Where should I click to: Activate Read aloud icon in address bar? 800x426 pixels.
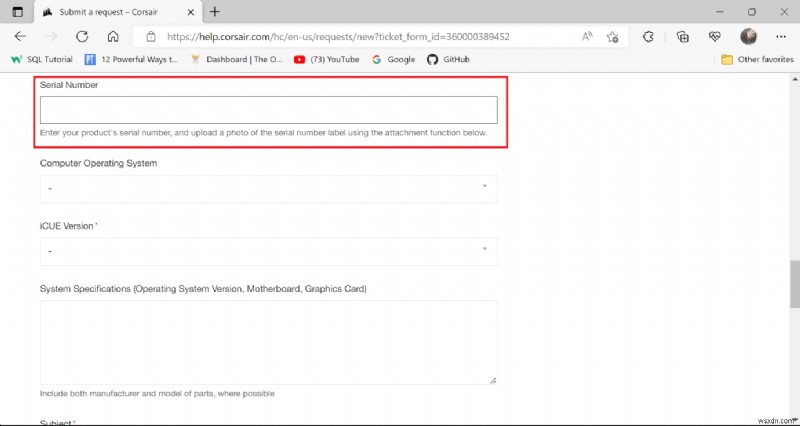coord(587,37)
